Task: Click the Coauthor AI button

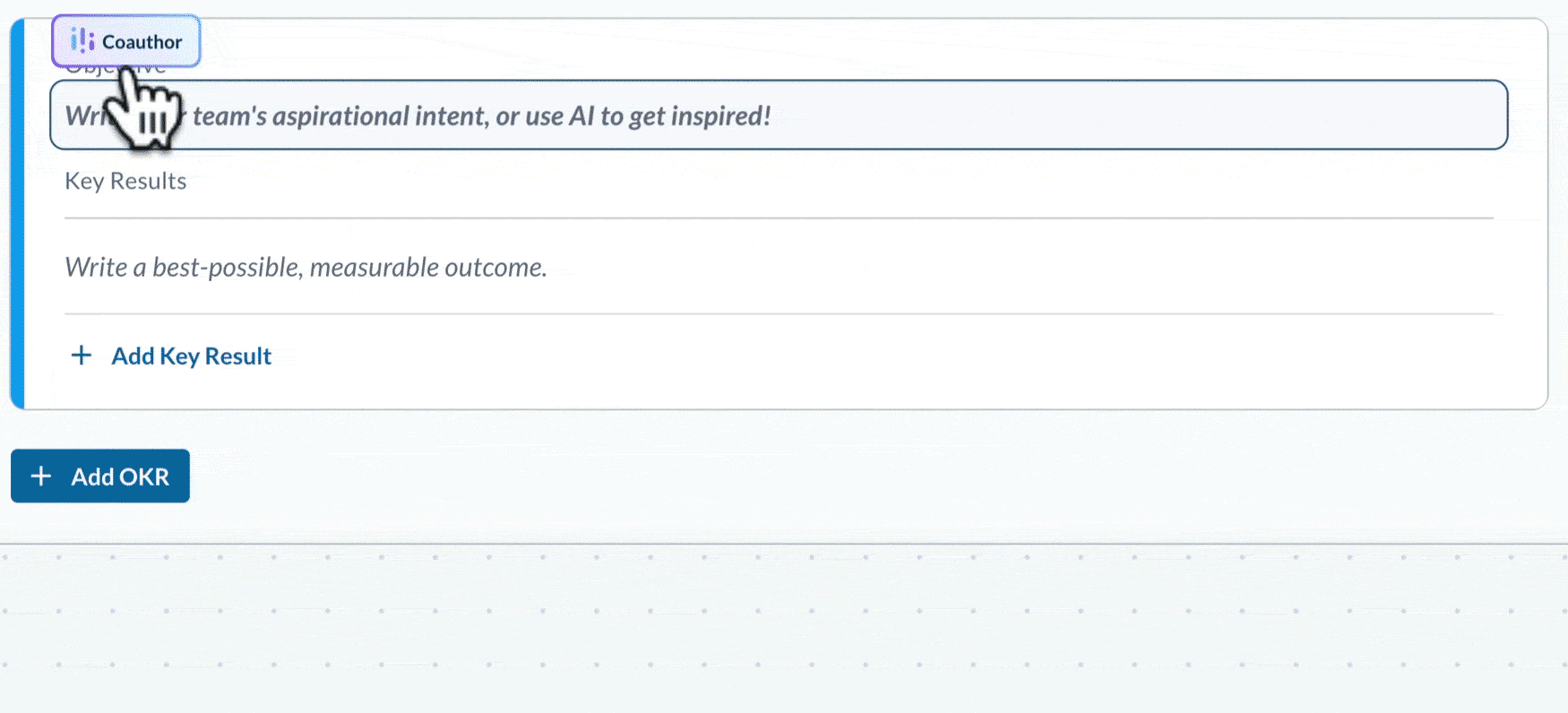Action: tap(125, 41)
